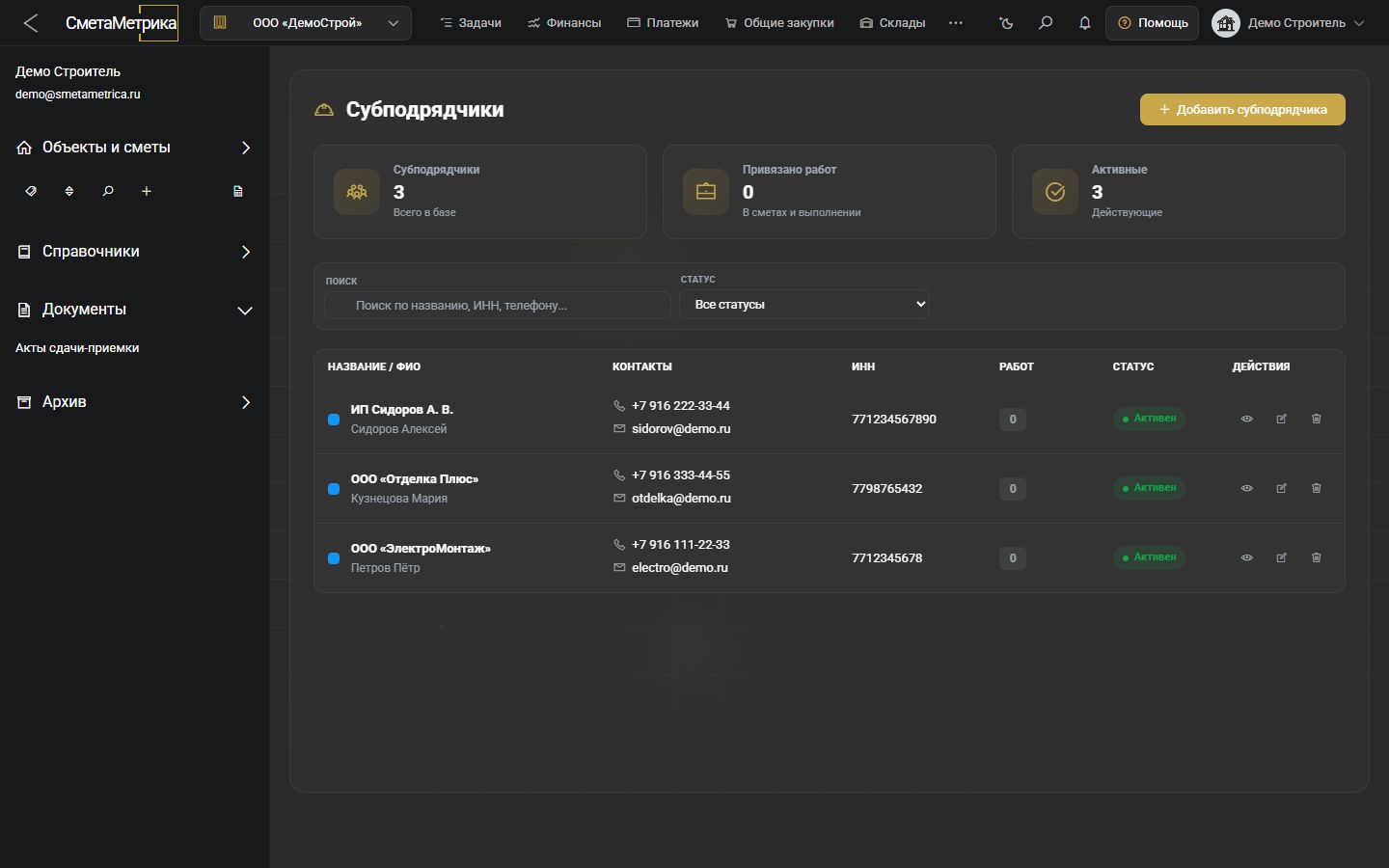Expand Архив section

pyautogui.click(x=134, y=402)
